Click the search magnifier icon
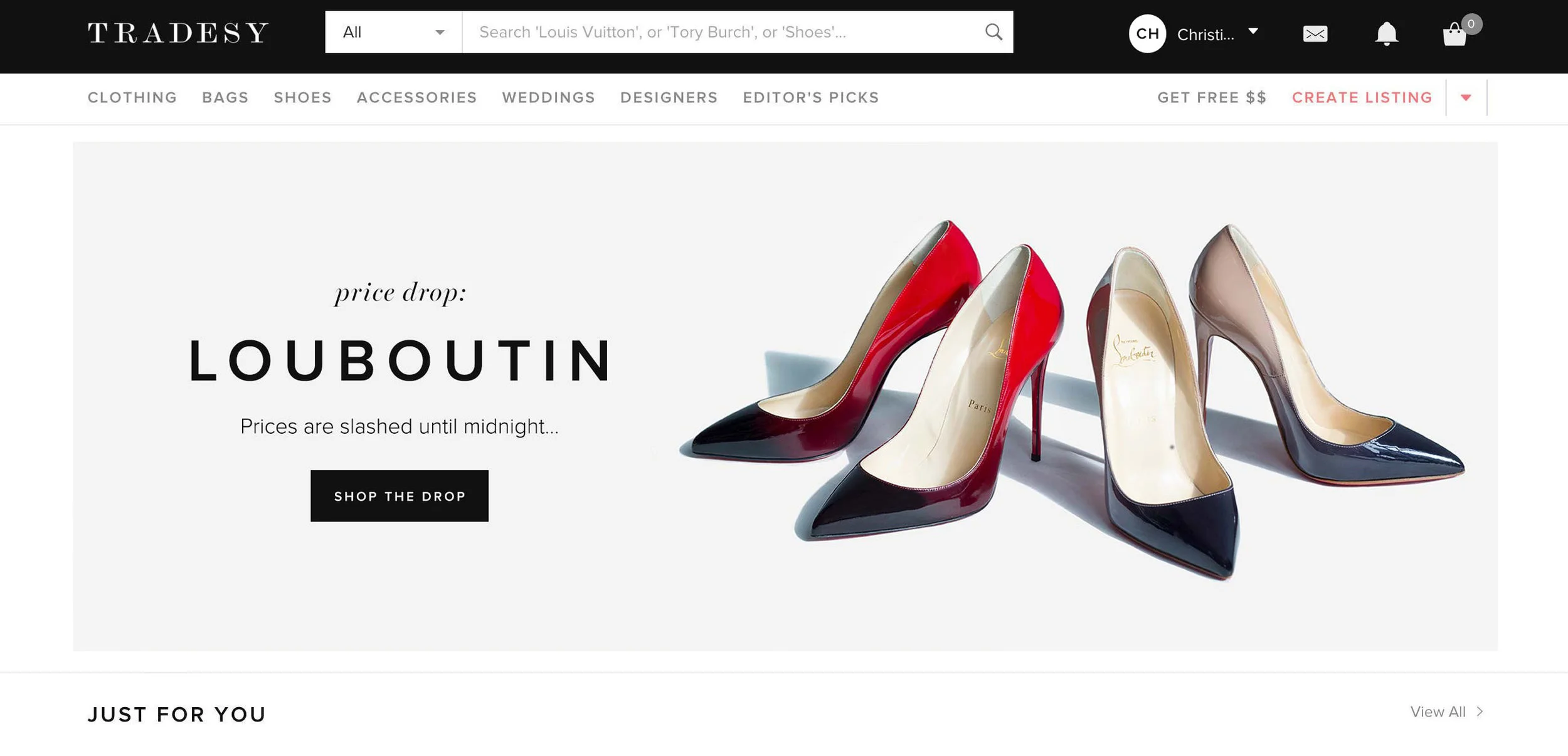1568x756 pixels. 993,32
